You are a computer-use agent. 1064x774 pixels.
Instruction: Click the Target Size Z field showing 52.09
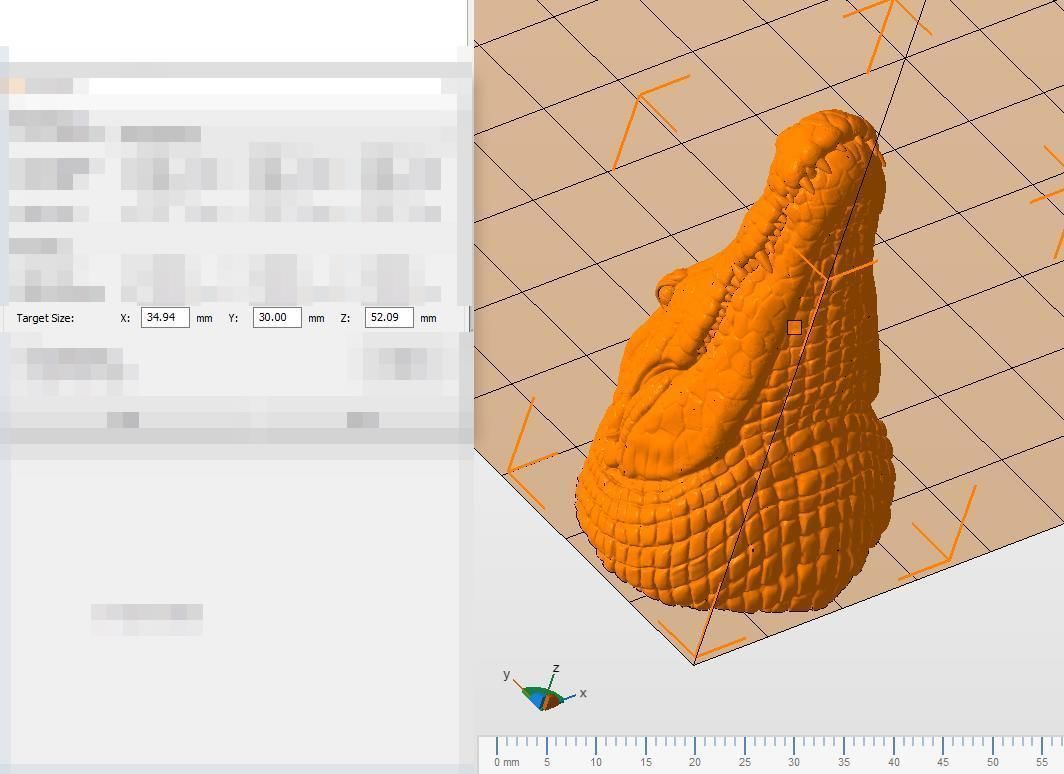click(x=389, y=317)
